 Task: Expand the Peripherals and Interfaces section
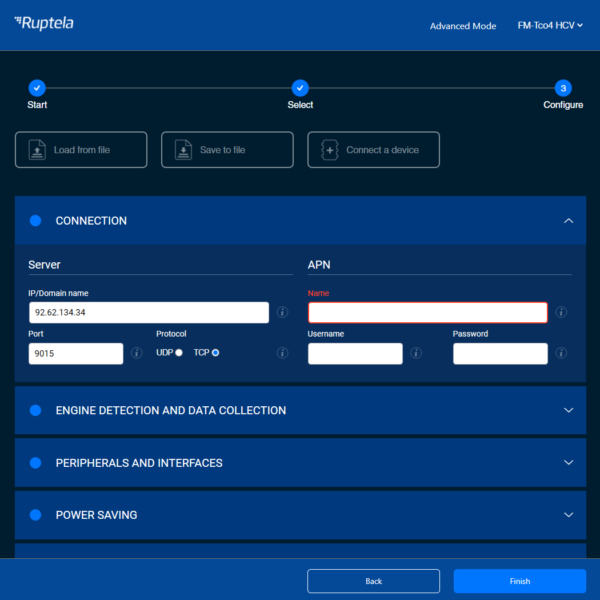tap(568, 463)
